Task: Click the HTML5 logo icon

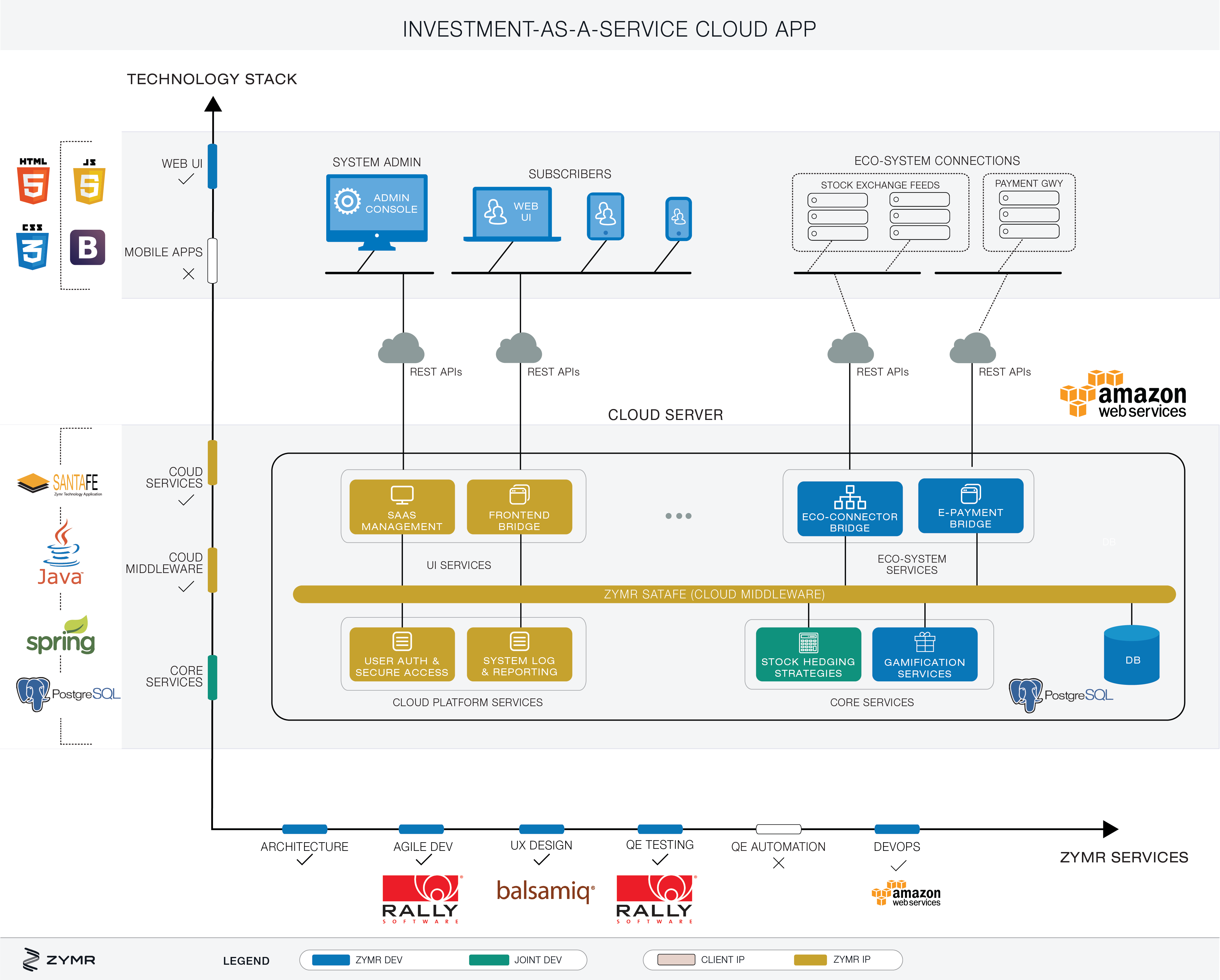Action: pos(33,181)
